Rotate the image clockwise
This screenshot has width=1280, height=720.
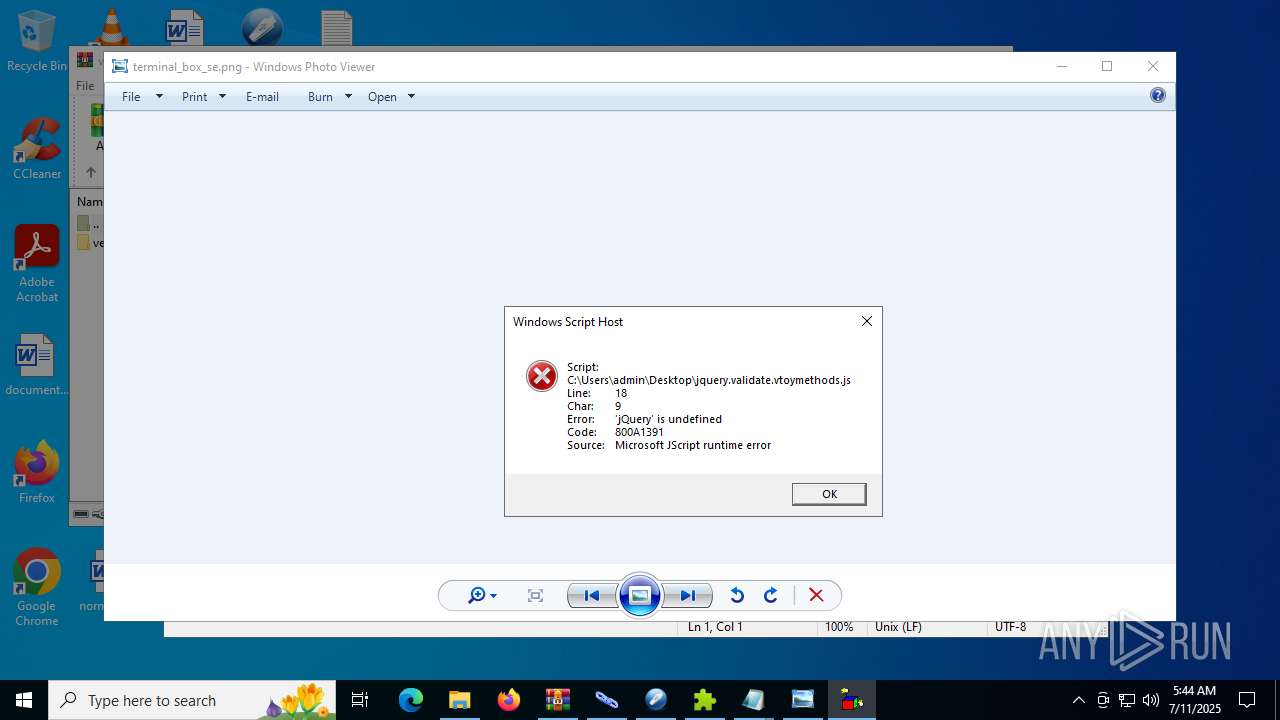click(x=771, y=596)
